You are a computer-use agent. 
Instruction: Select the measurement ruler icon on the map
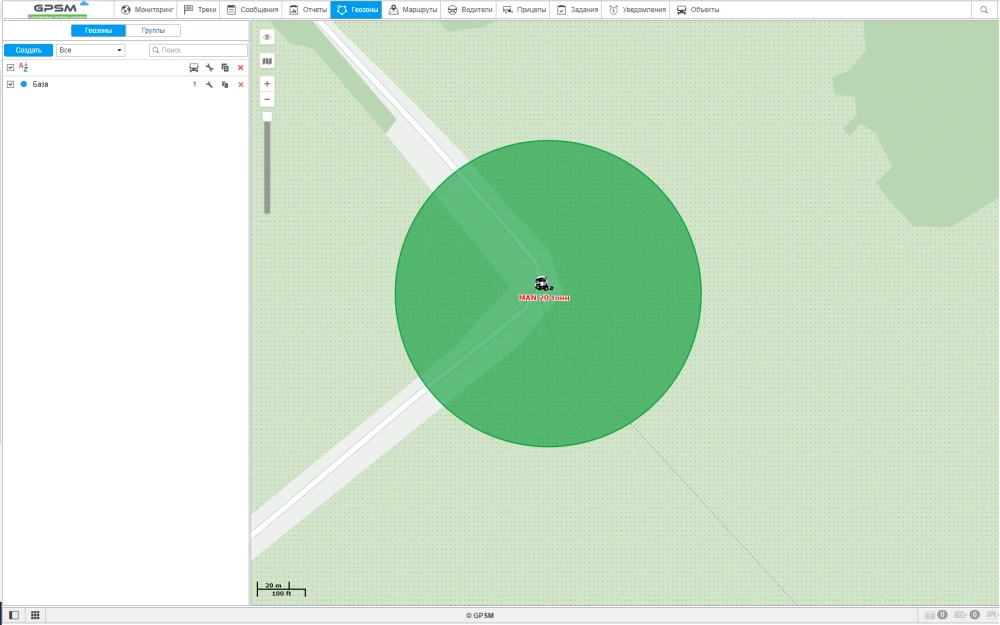point(266,59)
